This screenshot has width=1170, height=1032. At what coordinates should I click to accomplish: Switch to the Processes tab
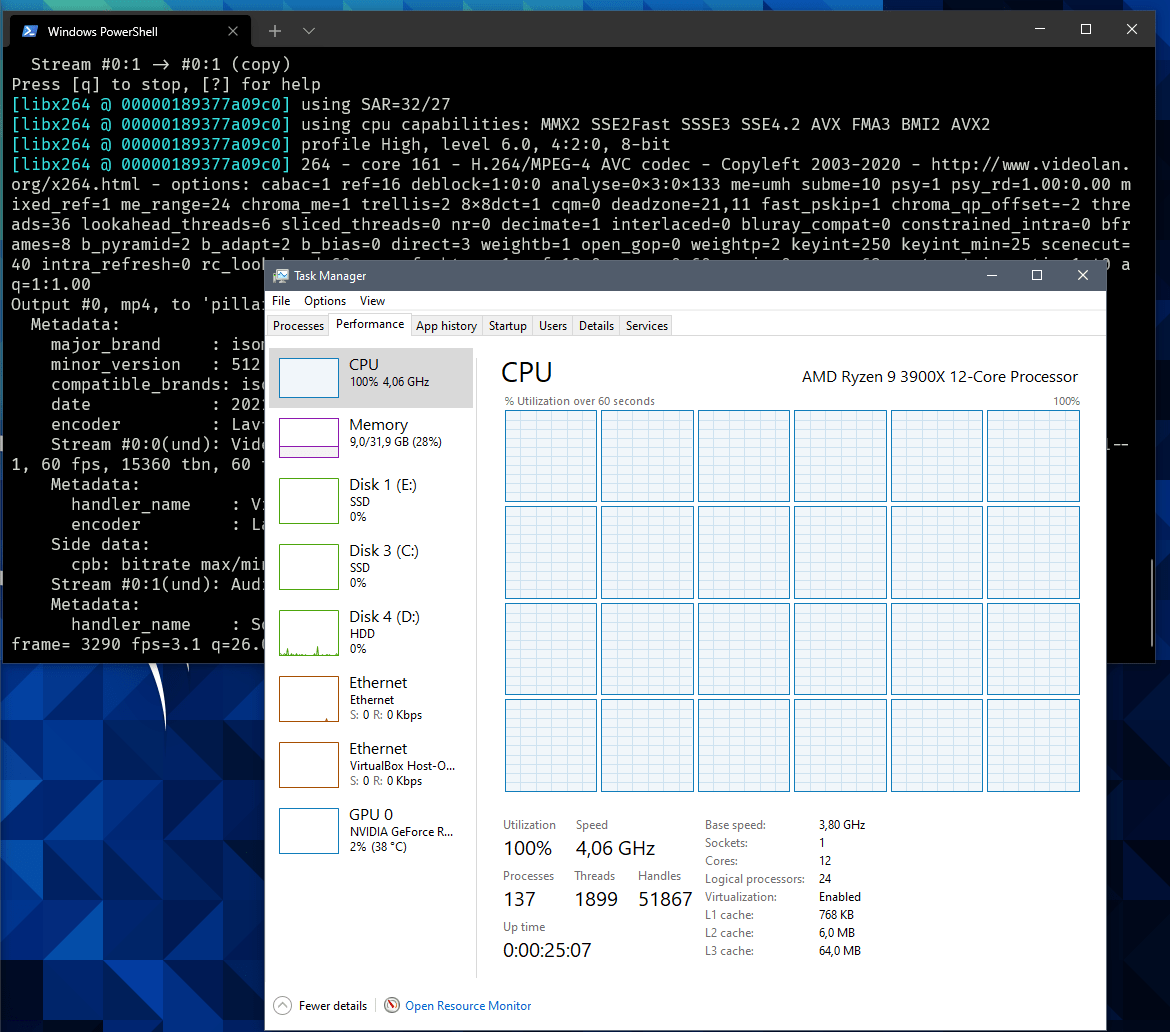tap(298, 326)
